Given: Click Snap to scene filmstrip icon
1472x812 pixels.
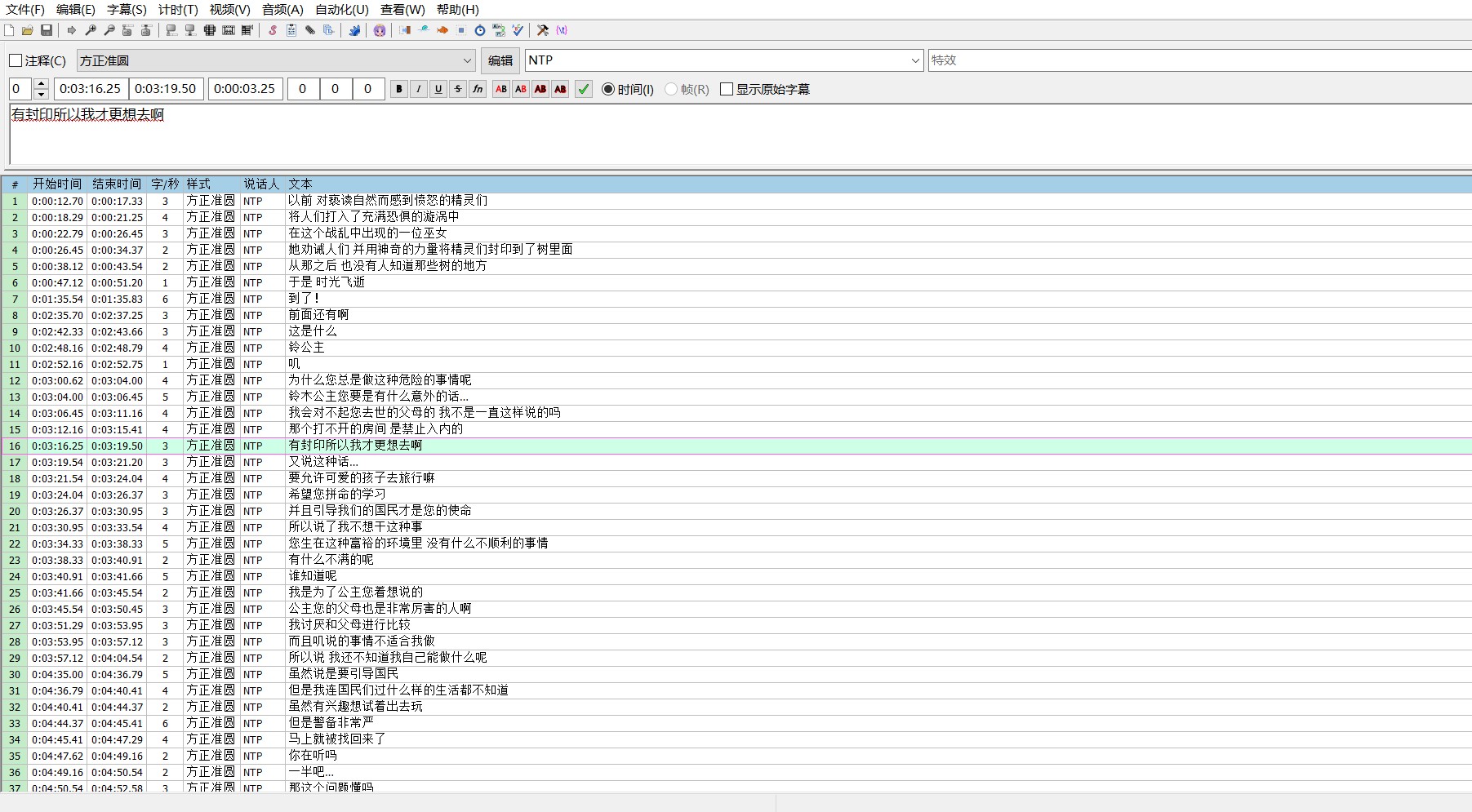Looking at the screenshot, I should point(229,30).
